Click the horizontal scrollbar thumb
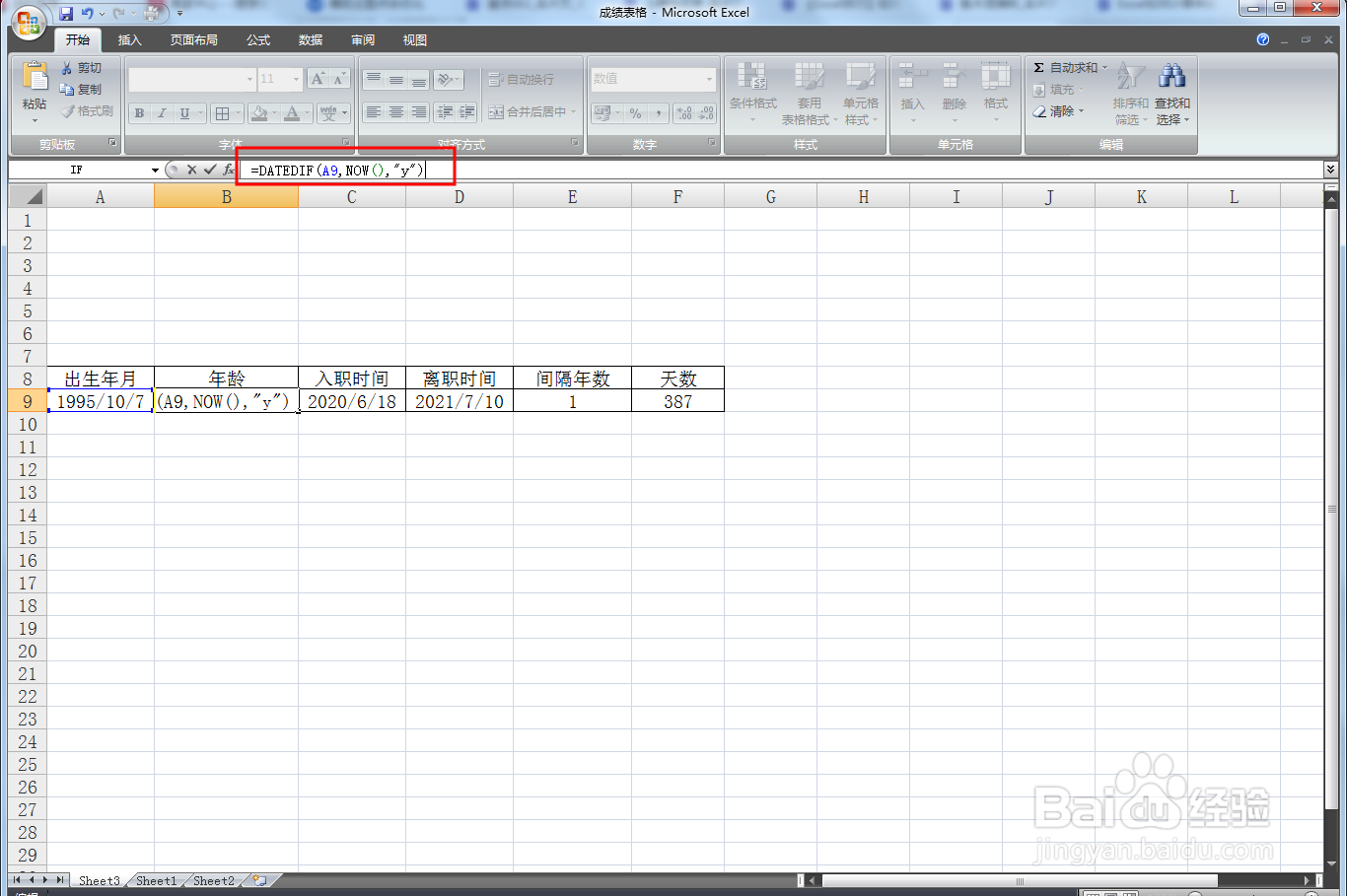The height and width of the screenshot is (896, 1347). (x=1020, y=880)
